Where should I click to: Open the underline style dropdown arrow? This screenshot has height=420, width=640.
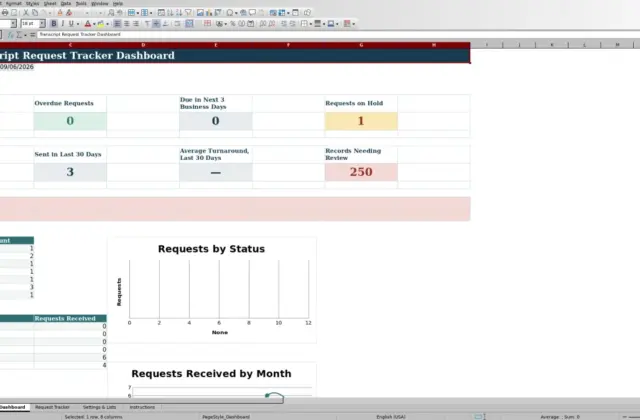point(78,24)
